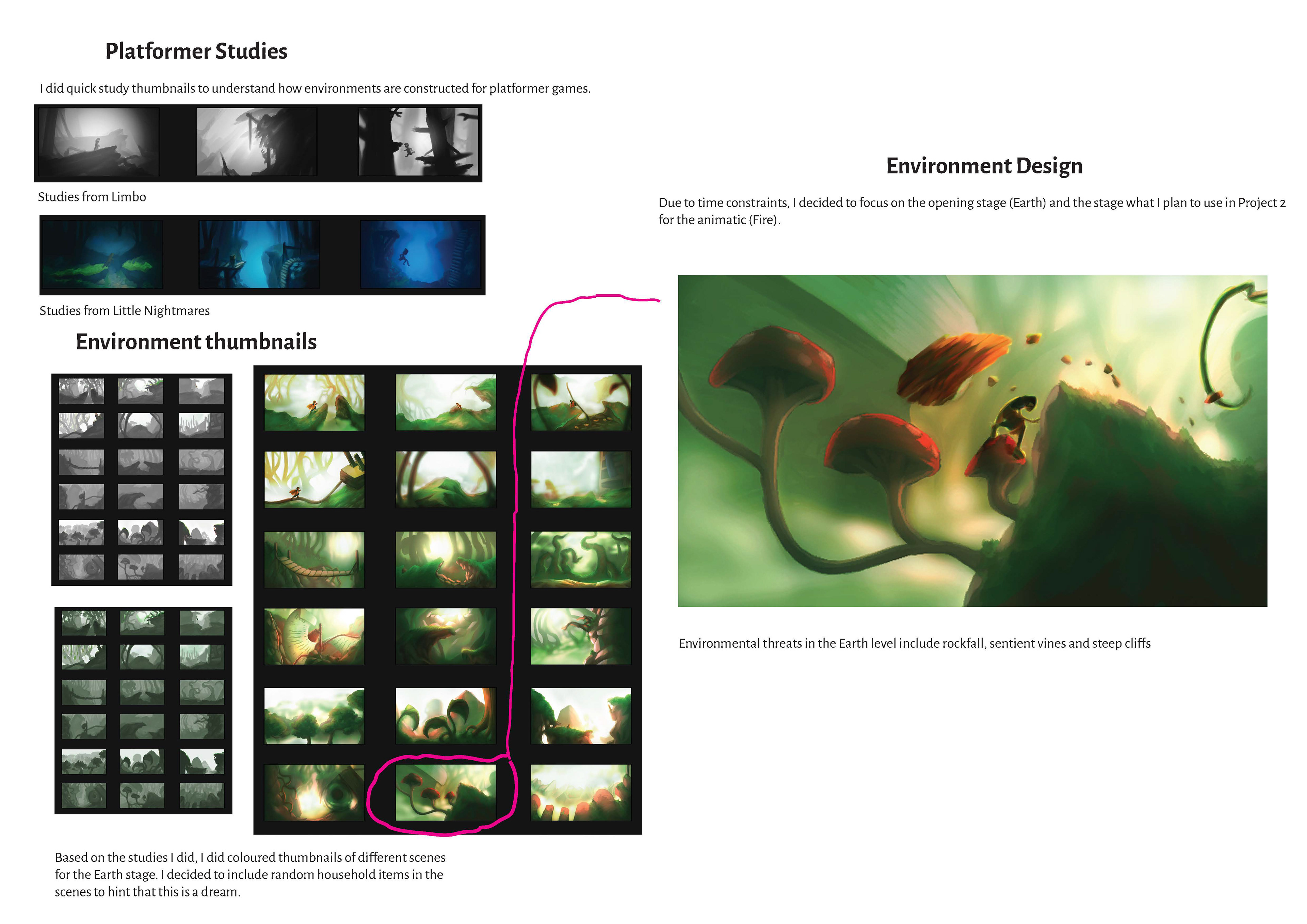Open colour thumbnail with spiral eye and glow
The width and height of the screenshot is (1307, 924).
(314, 792)
